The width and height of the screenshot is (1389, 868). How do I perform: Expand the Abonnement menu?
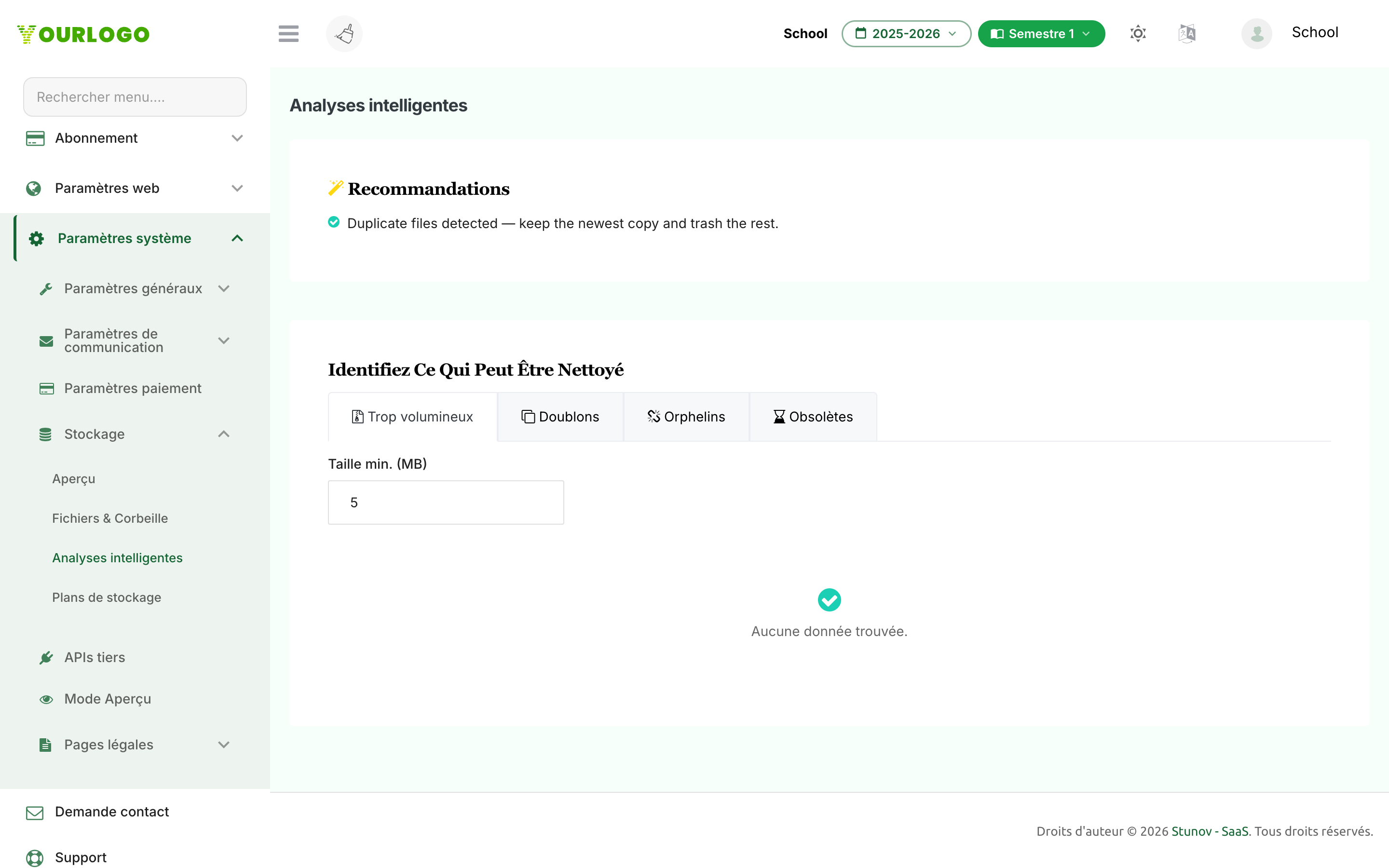pos(135,138)
